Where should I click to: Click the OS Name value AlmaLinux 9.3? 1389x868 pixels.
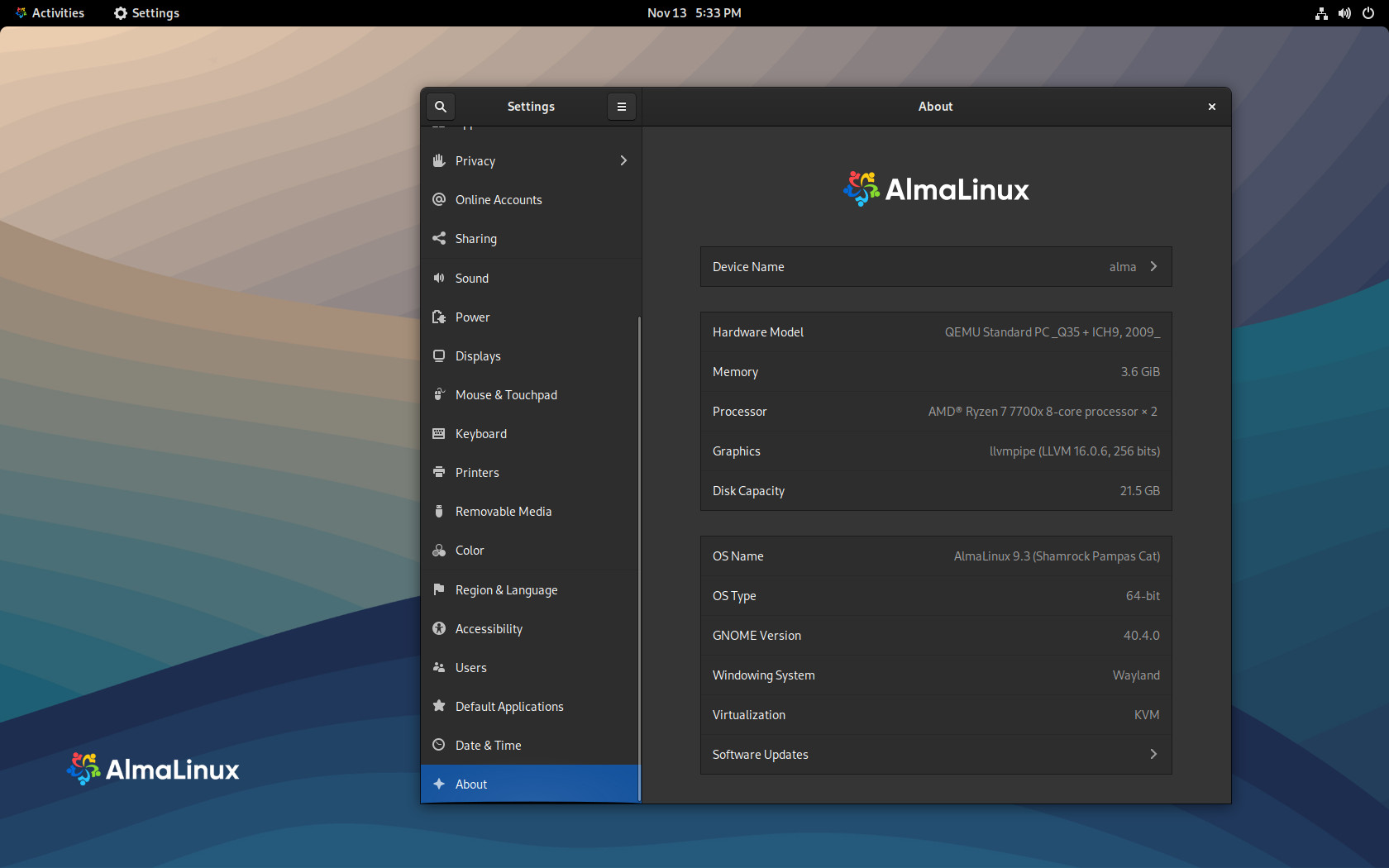[x=1057, y=556]
